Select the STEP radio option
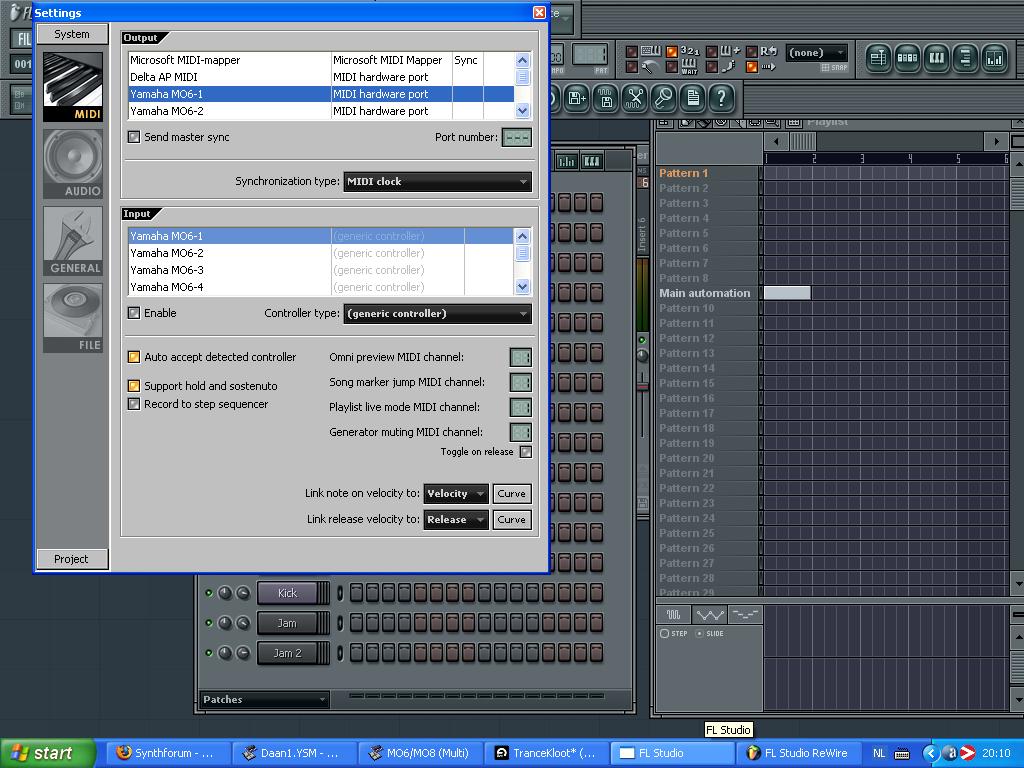This screenshot has width=1024, height=768. pyautogui.click(x=664, y=633)
